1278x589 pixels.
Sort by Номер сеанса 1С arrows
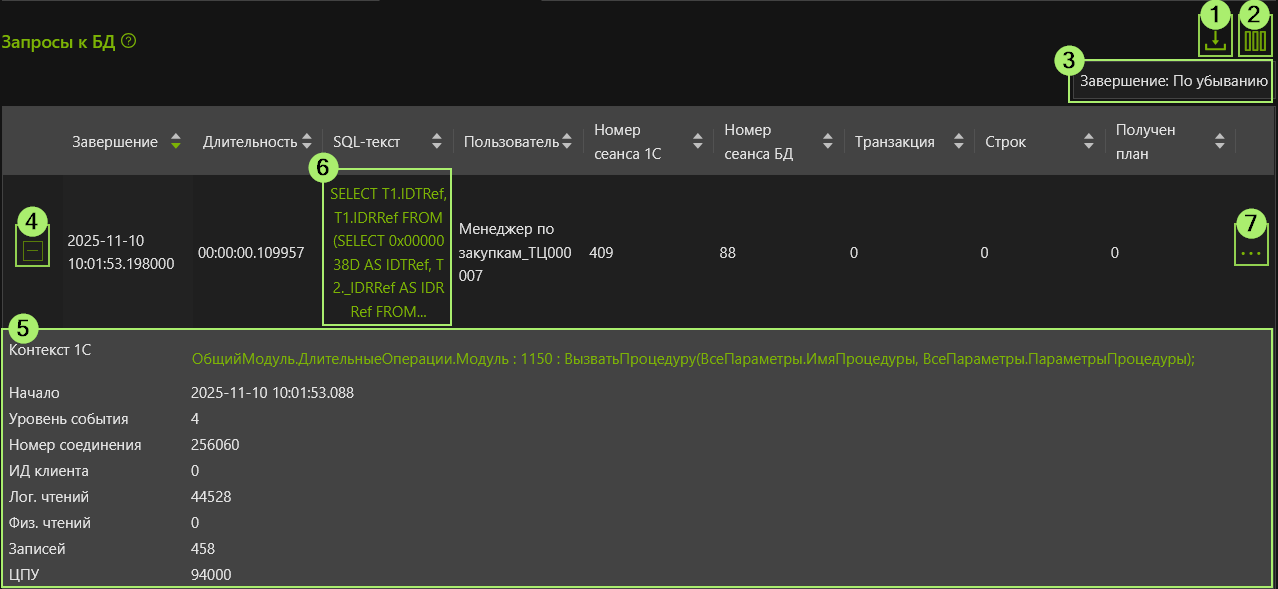click(698, 142)
